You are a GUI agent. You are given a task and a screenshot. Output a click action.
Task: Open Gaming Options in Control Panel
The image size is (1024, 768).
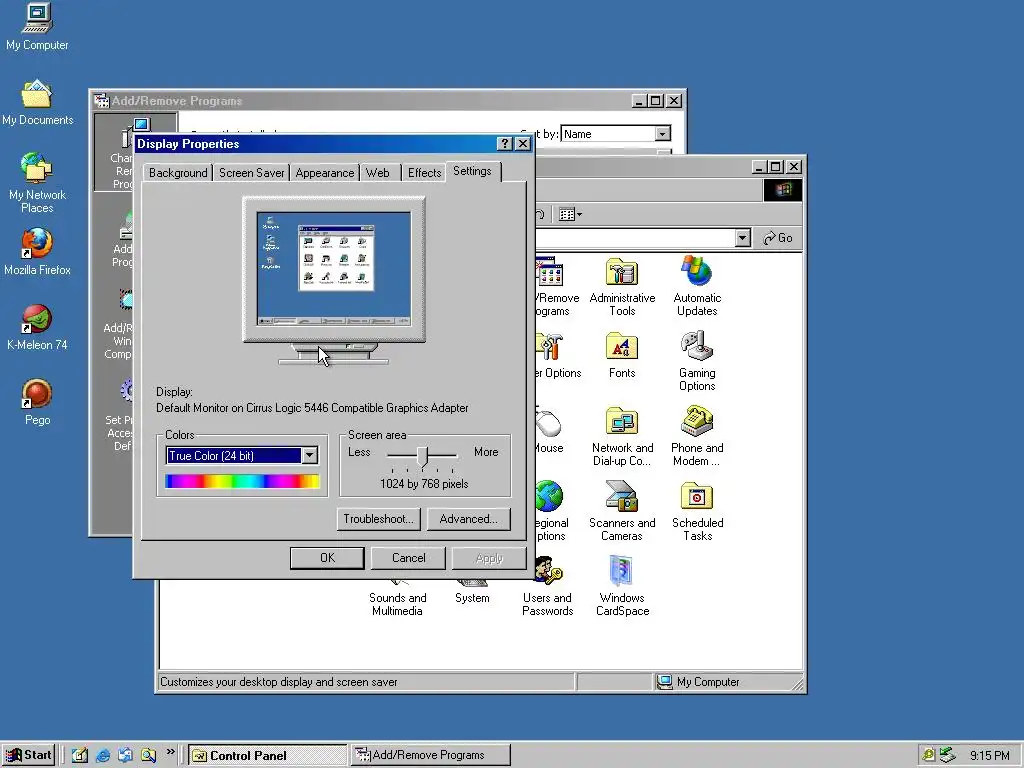click(697, 362)
